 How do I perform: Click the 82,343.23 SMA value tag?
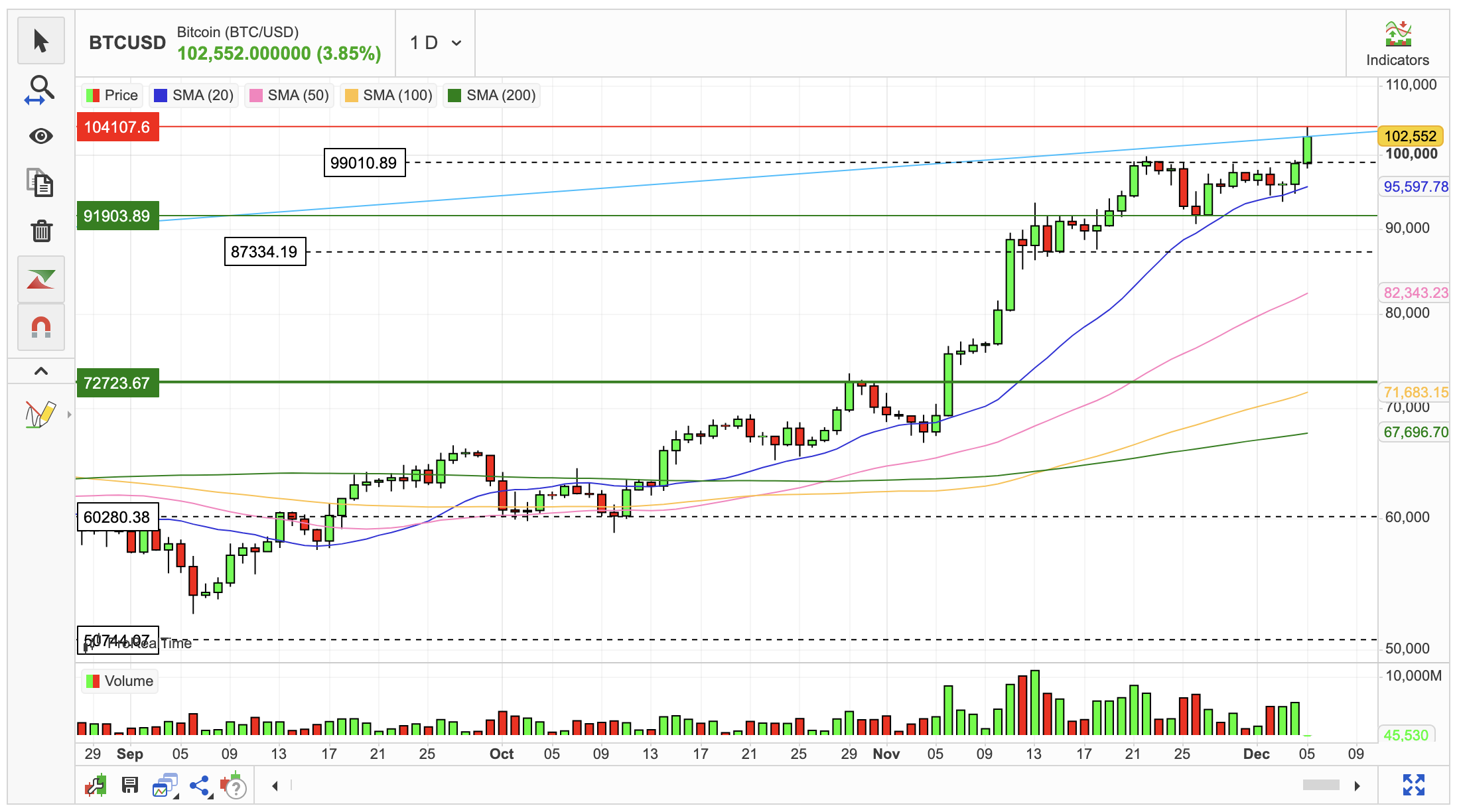1415,293
